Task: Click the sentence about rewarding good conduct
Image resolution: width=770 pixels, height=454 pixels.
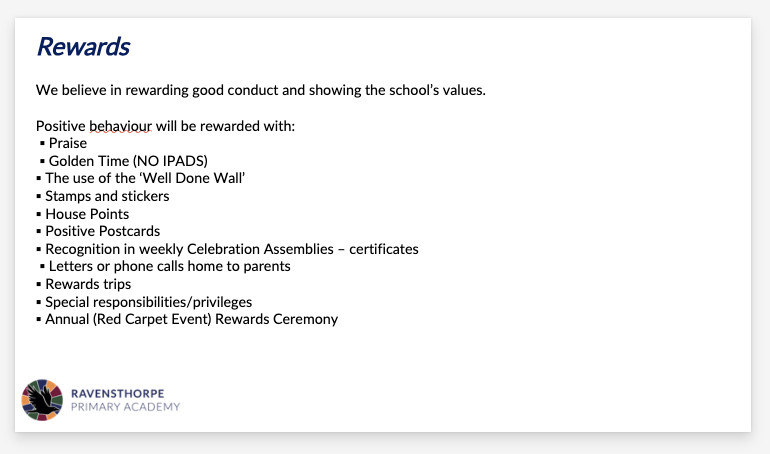Action: click(260, 90)
